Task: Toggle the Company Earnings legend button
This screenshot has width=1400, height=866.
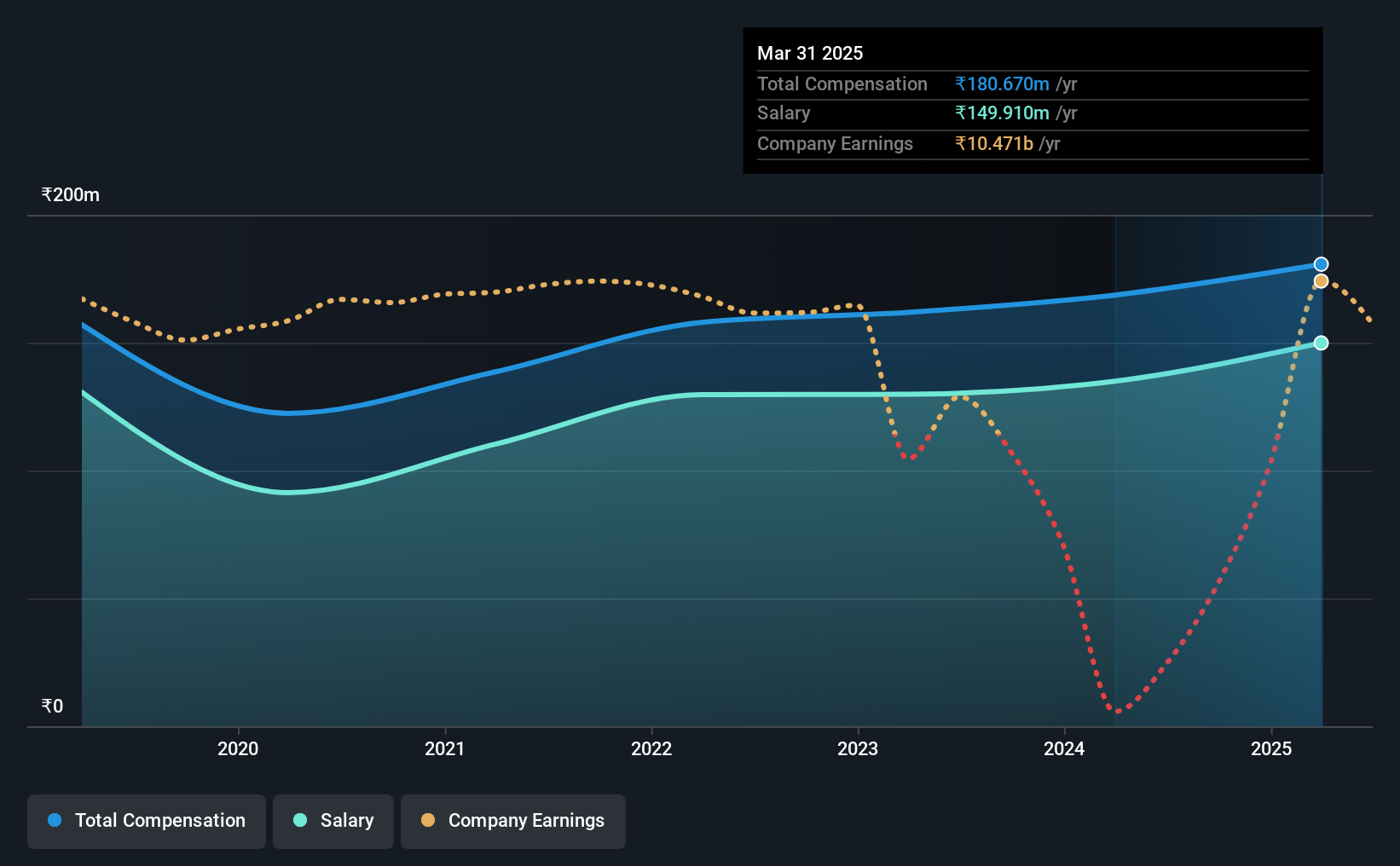Action: pyautogui.click(x=513, y=821)
